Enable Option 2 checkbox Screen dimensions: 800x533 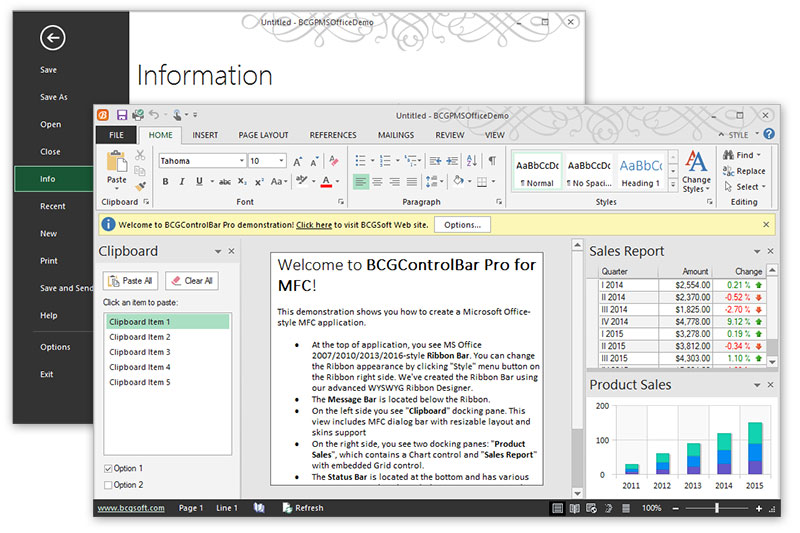(108, 485)
